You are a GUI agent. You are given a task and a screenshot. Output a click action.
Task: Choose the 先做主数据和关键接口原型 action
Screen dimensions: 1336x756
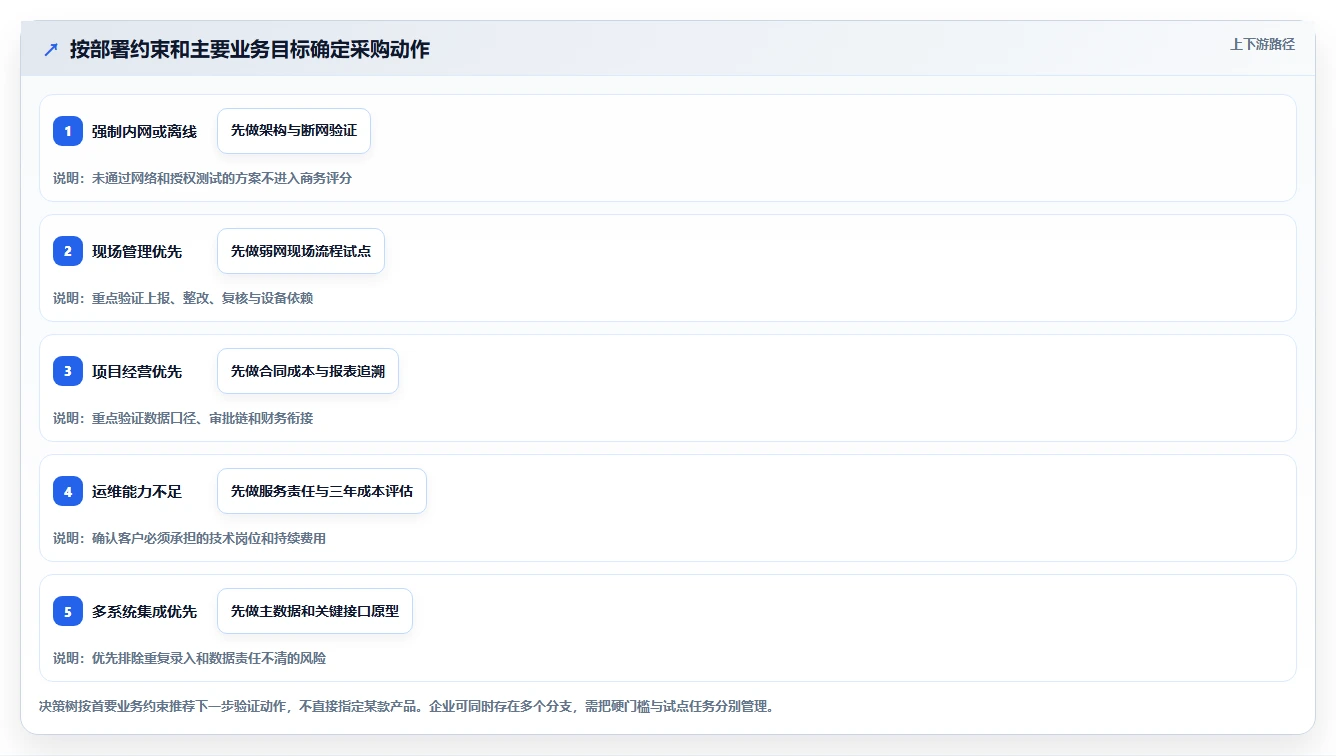[x=315, y=611]
